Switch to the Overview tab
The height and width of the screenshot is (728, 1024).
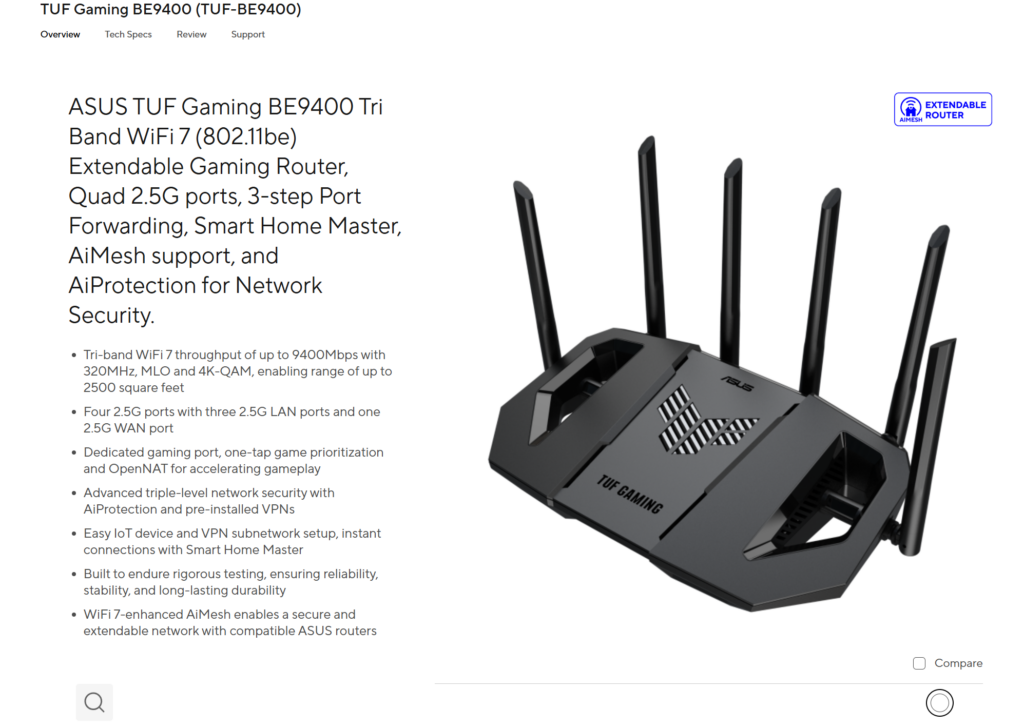pyautogui.click(x=60, y=35)
